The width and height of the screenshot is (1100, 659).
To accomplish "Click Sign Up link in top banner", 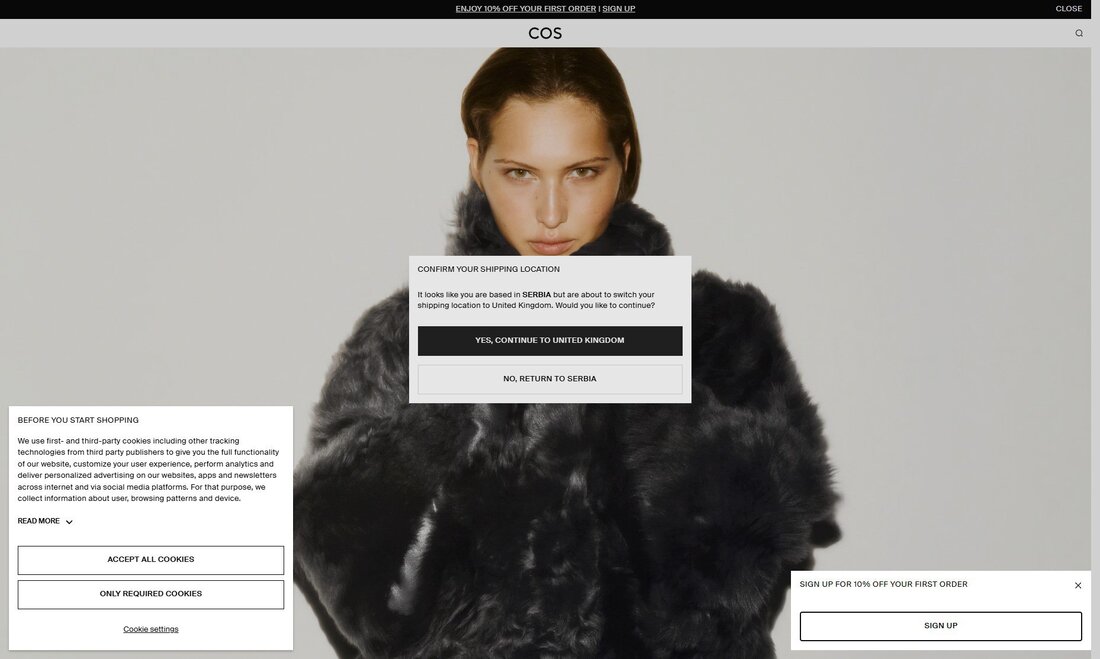I will tap(618, 9).
